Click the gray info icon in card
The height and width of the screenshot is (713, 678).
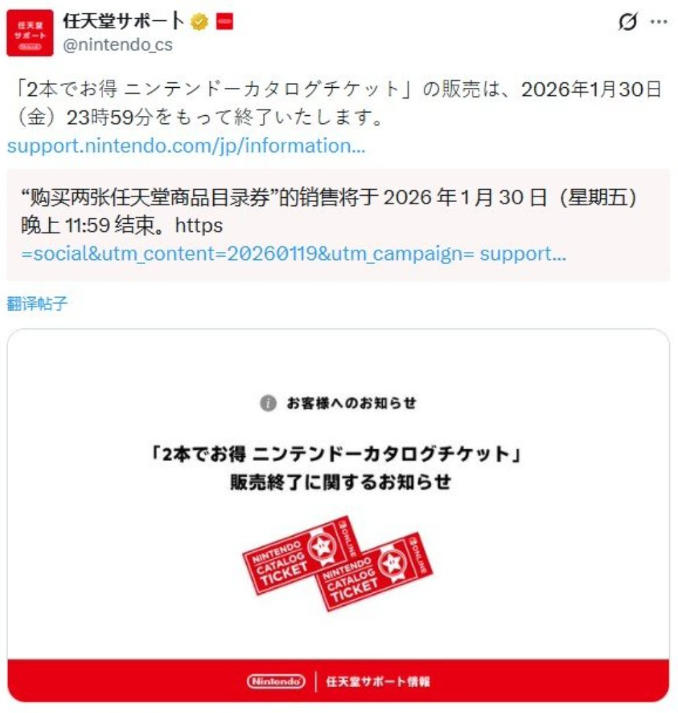click(268, 403)
